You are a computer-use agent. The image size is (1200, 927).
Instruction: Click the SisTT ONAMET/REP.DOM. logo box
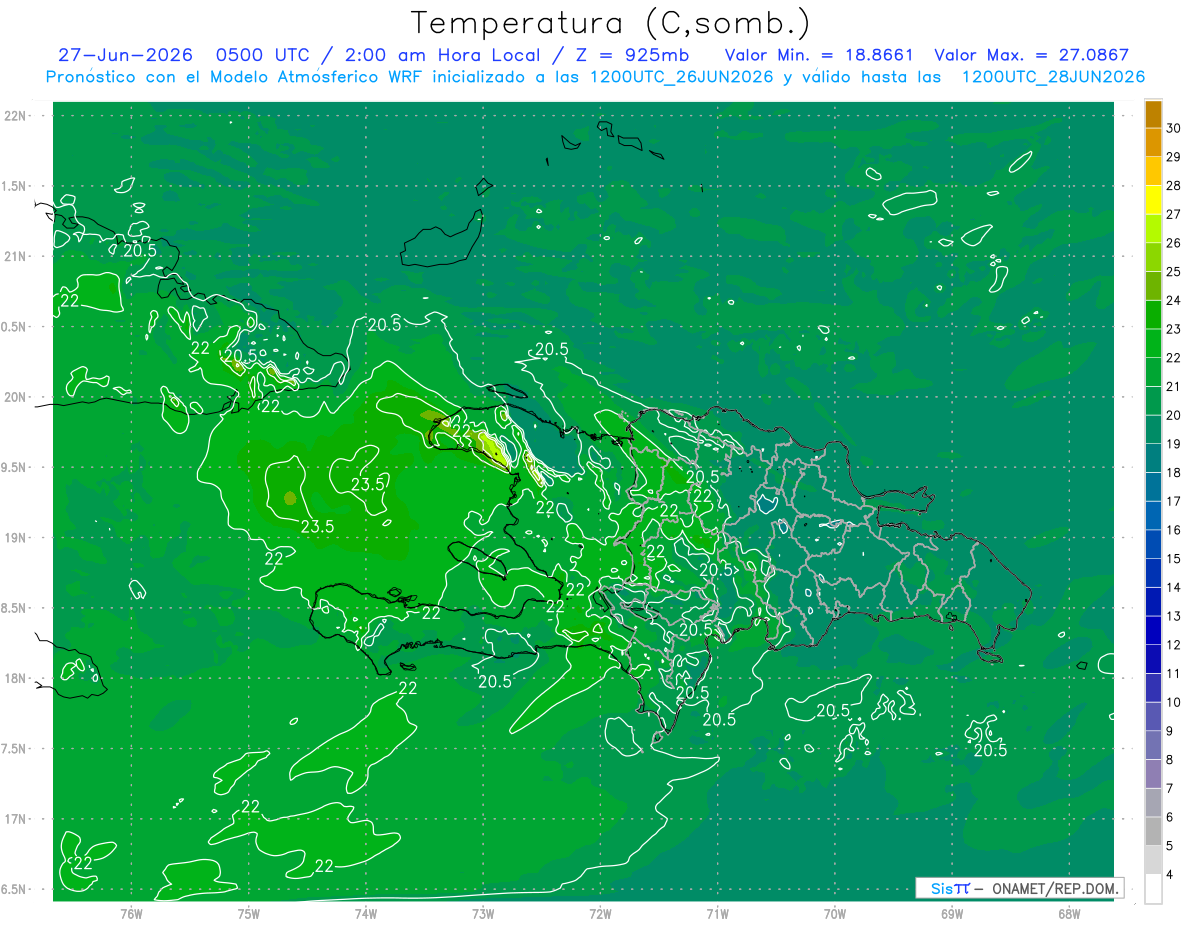(1019, 888)
